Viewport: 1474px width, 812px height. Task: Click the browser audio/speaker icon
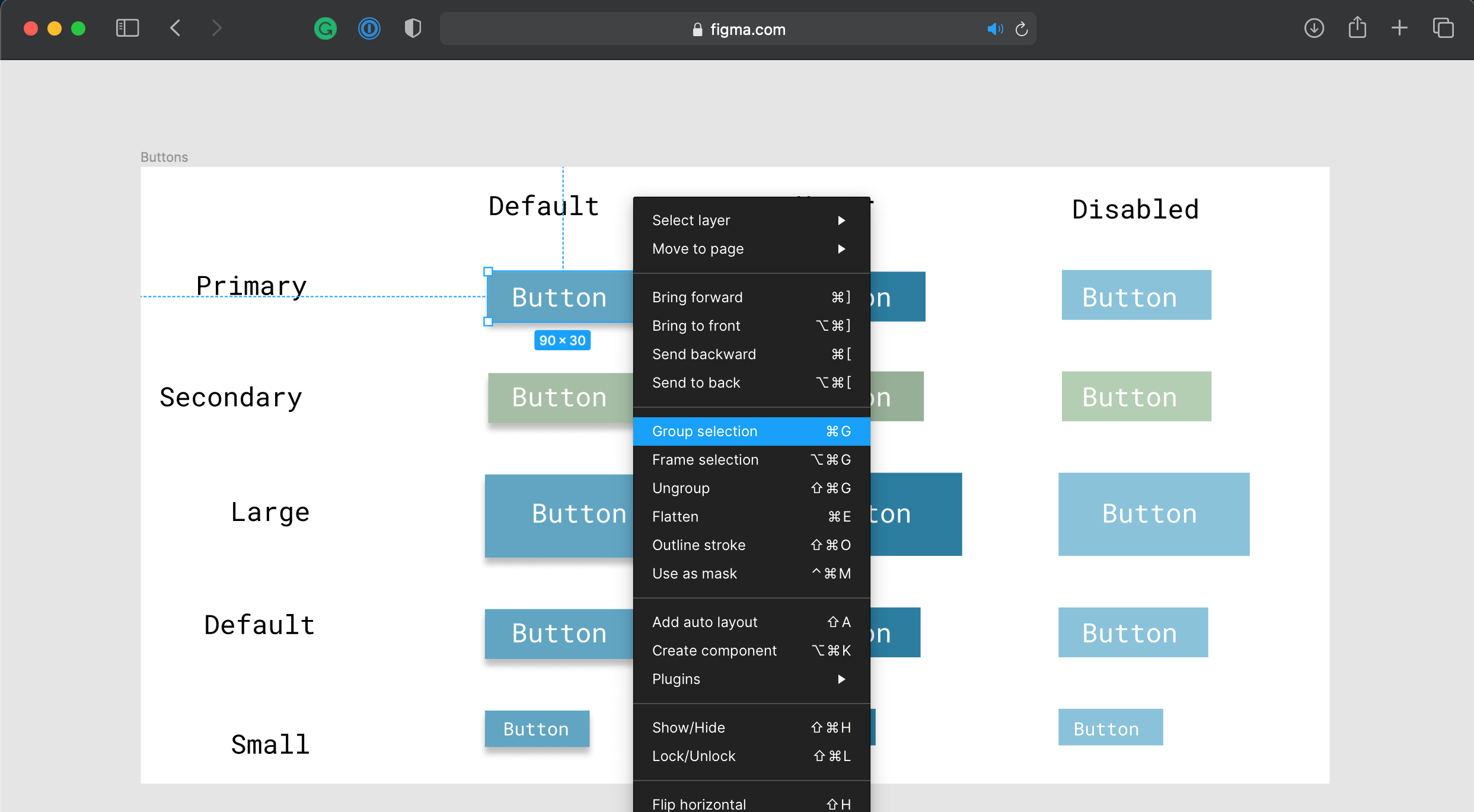click(x=993, y=29)
